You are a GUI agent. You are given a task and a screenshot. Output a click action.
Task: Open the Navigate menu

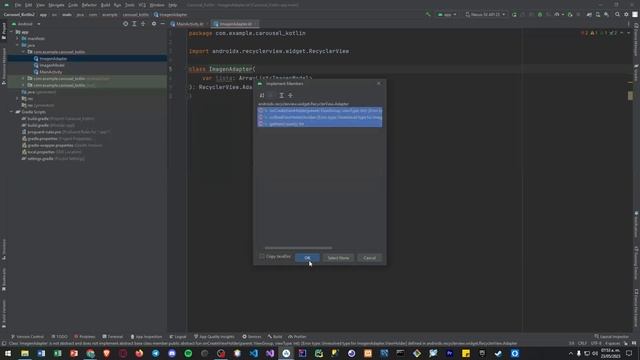coord(56,5)
